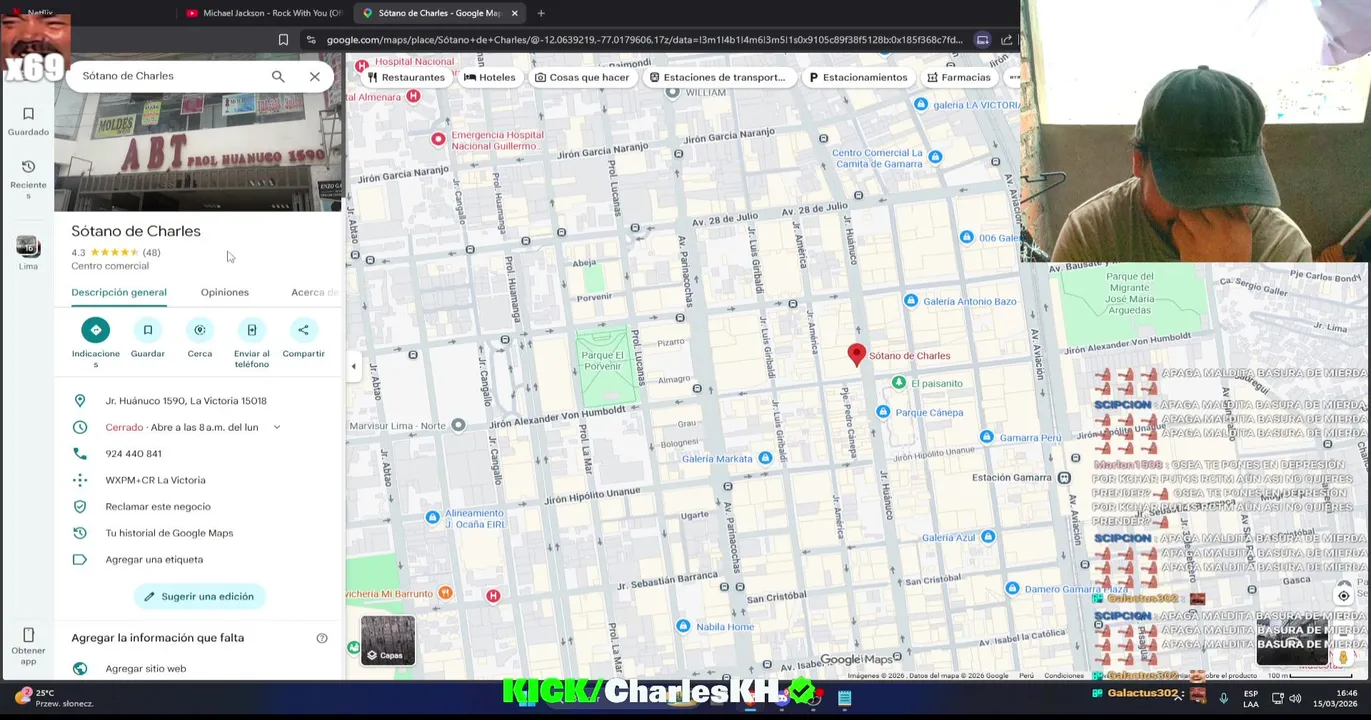
Task: Click Galería Markata map marker
Action: 765,458
